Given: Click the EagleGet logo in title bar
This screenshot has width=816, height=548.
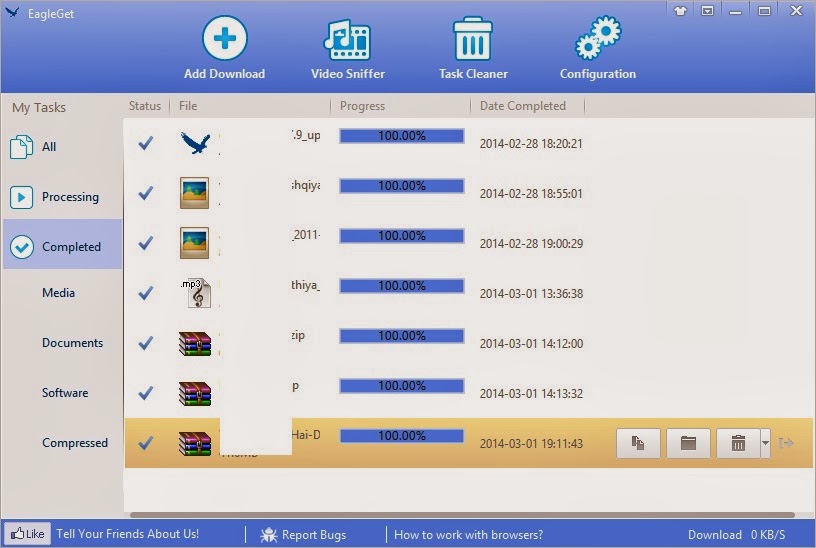Looking at the screenshot, I should point(11,12).
